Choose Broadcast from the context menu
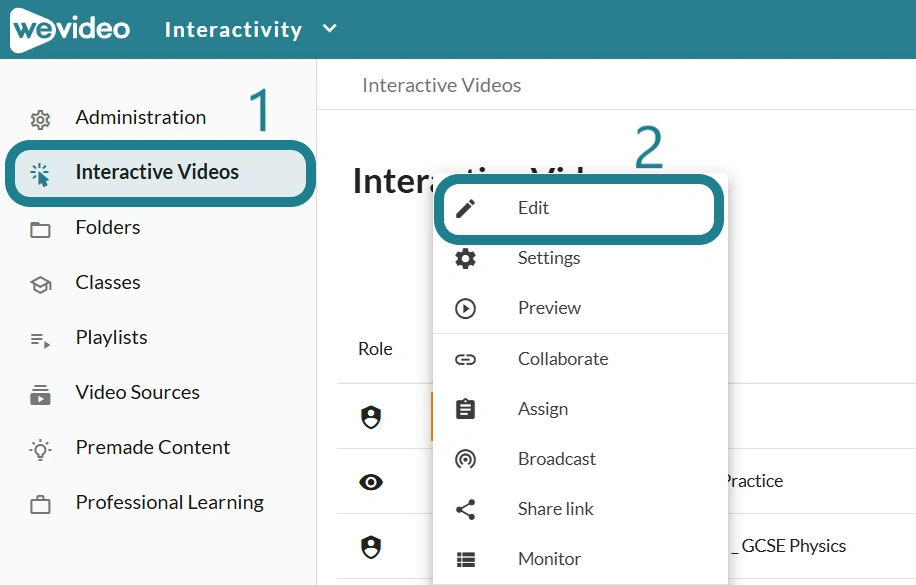This screenshot has height=585, width=916. [581, 459]
